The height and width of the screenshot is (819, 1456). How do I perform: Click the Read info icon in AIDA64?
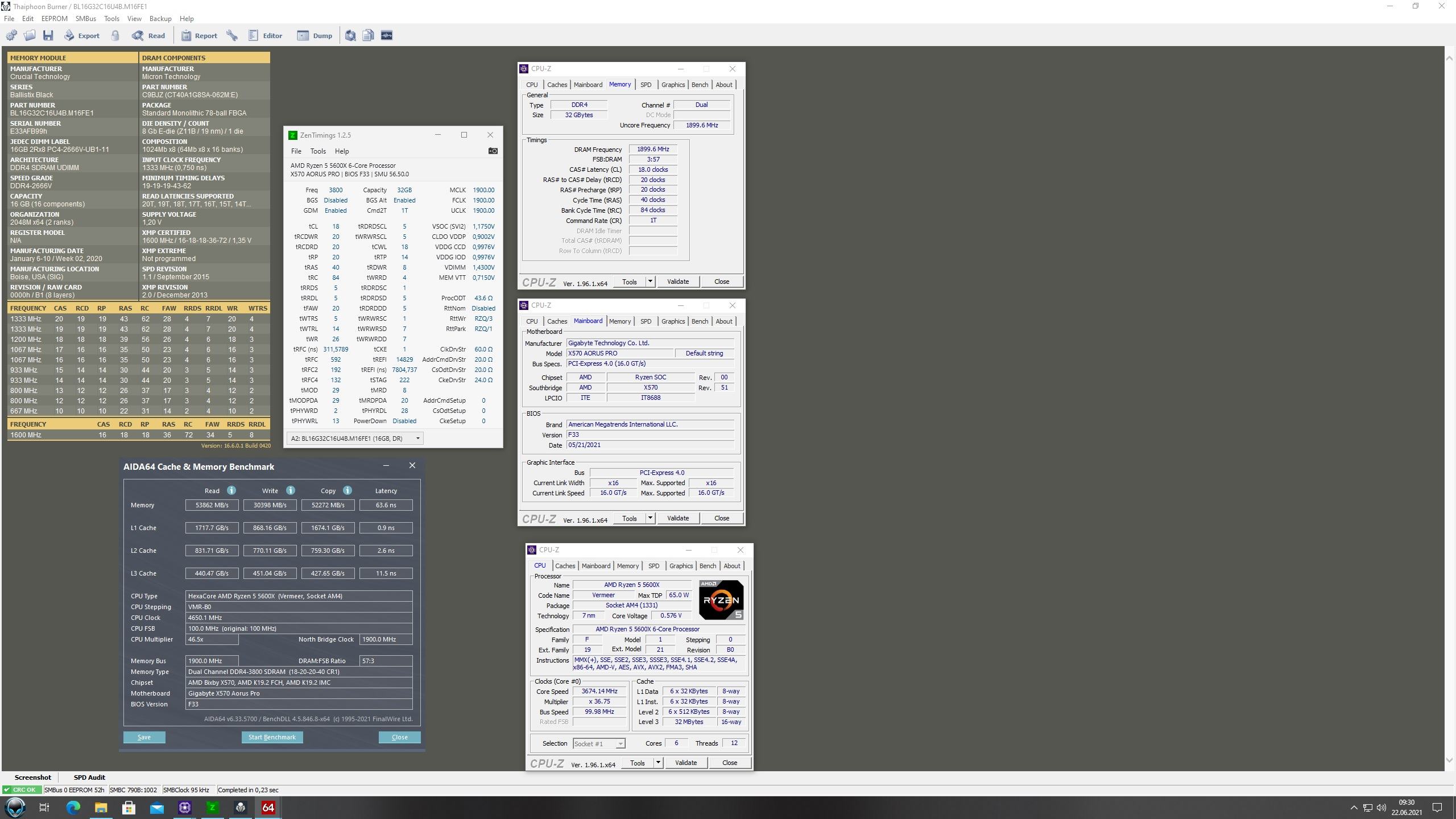coord(231,490)
